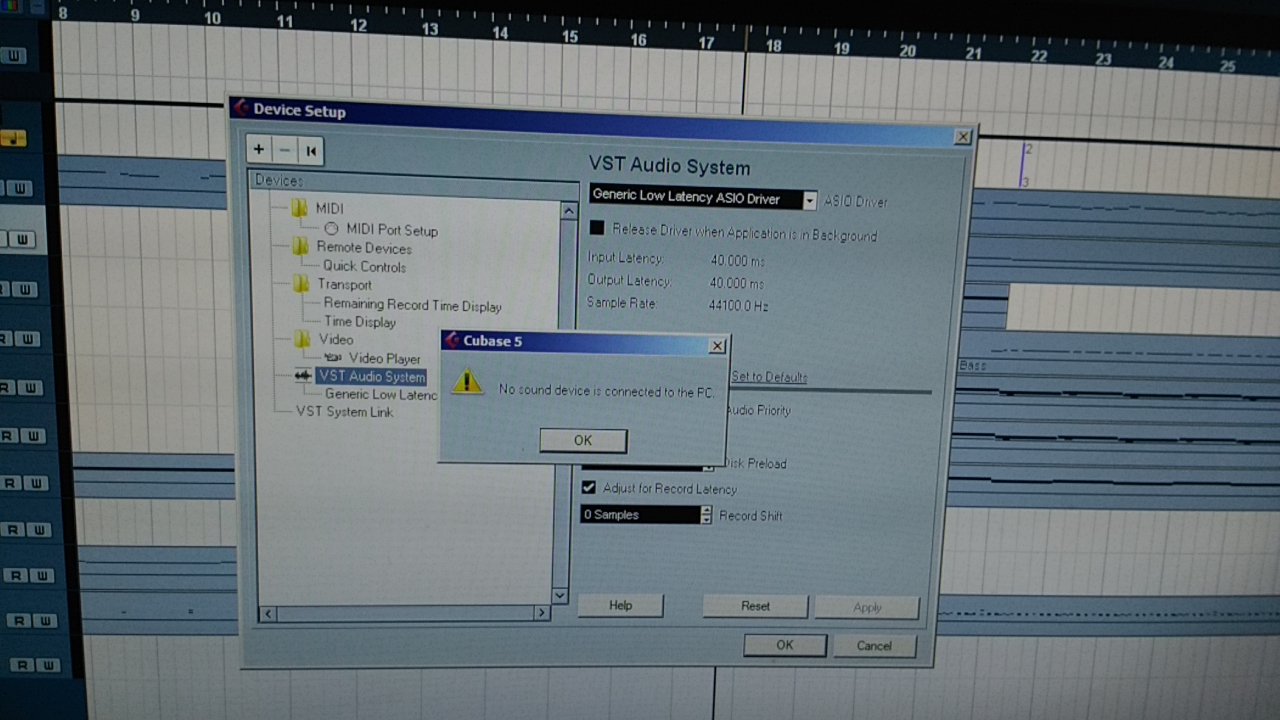1280x720 pixels.
Task: Close the Device Setup dialog with X
Action: [962, 137]
